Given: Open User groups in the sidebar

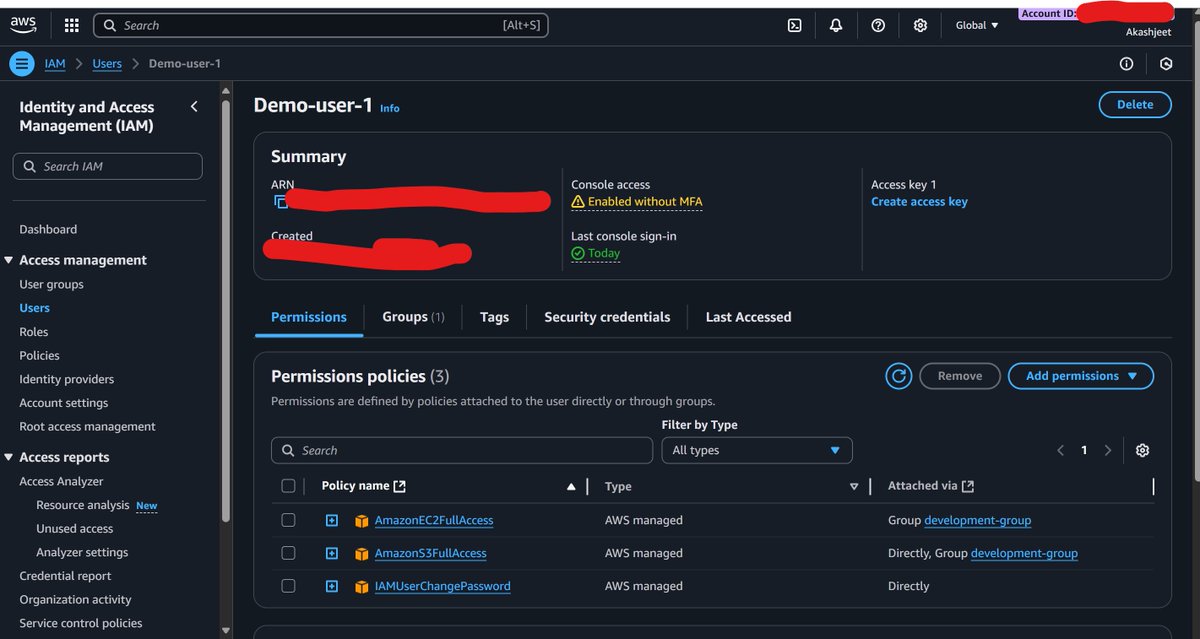Looking at the screenshot, I should (51, 284).
